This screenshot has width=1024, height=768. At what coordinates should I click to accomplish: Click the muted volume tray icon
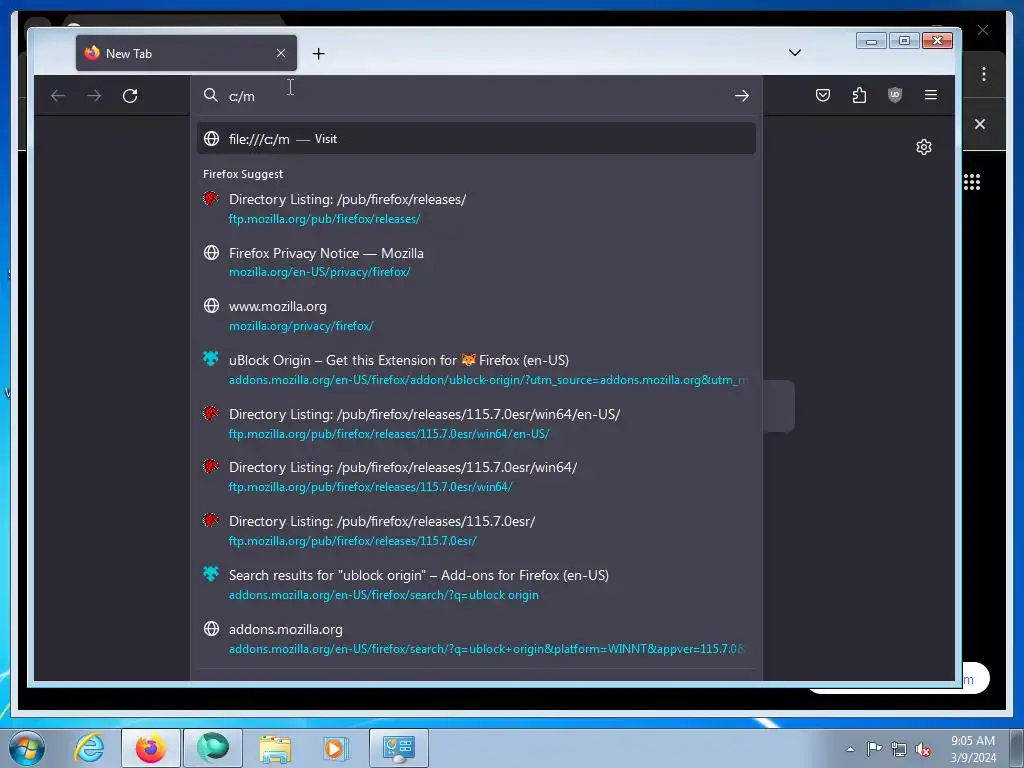click(x=923, y=749)
